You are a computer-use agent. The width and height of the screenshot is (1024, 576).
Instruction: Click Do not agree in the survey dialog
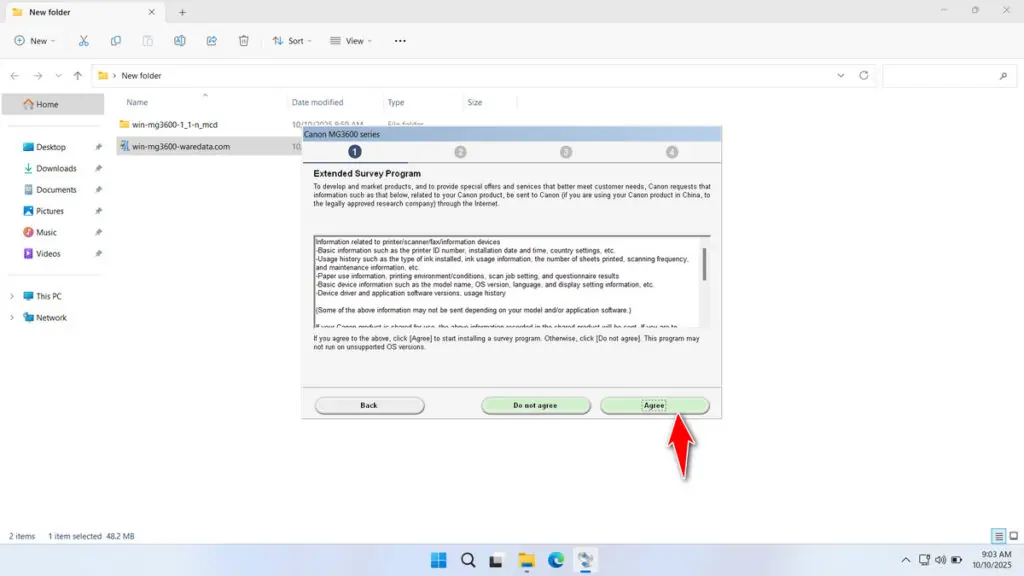[536, 405]
